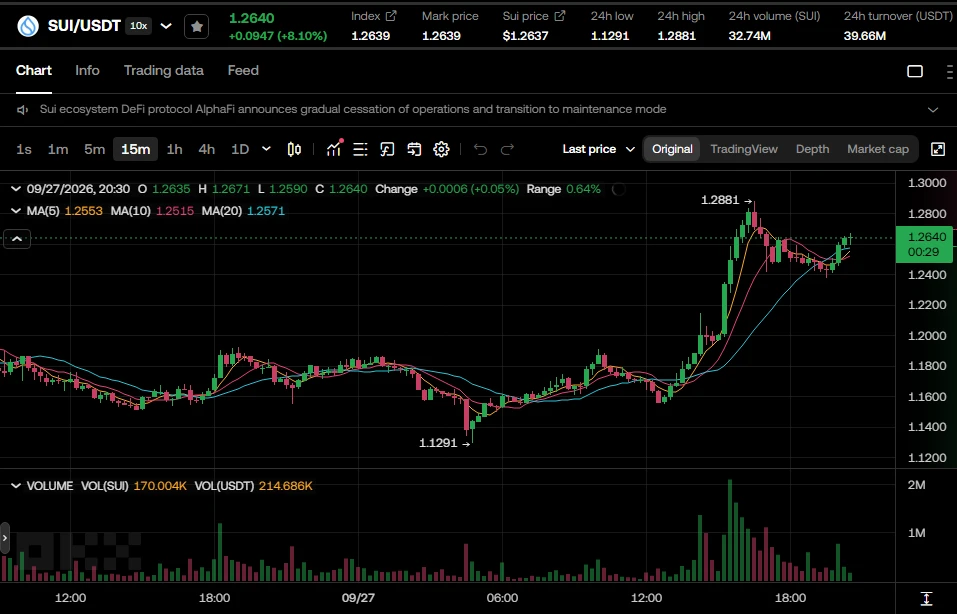
Task: Change chart layout with rectangle icon
Action: point(915,71)
